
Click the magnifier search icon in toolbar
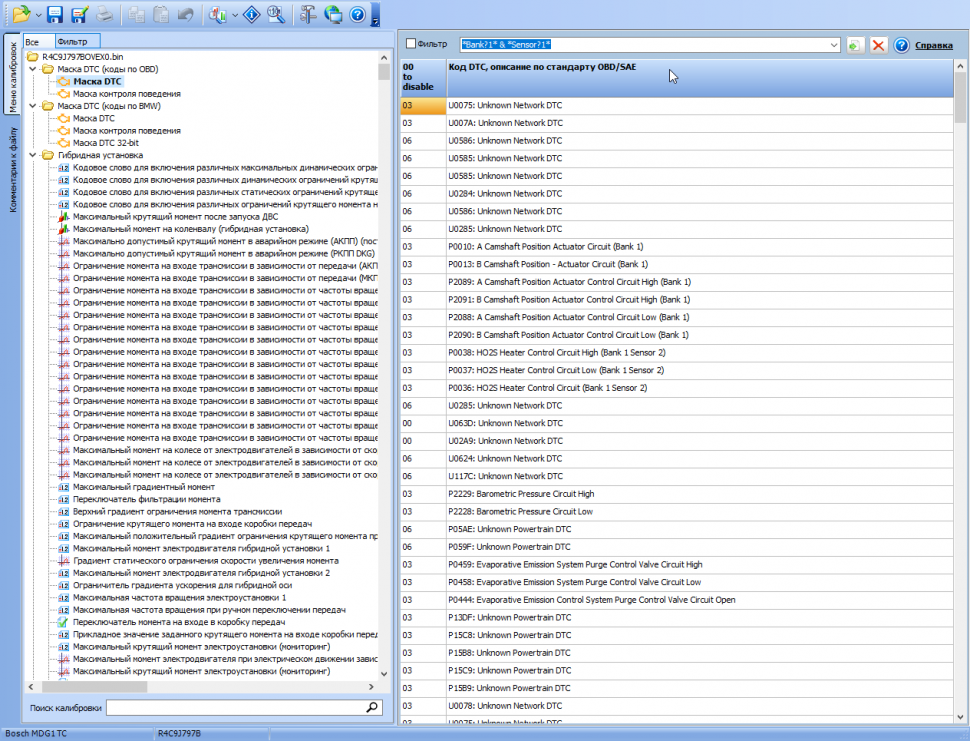coord(277,14)
